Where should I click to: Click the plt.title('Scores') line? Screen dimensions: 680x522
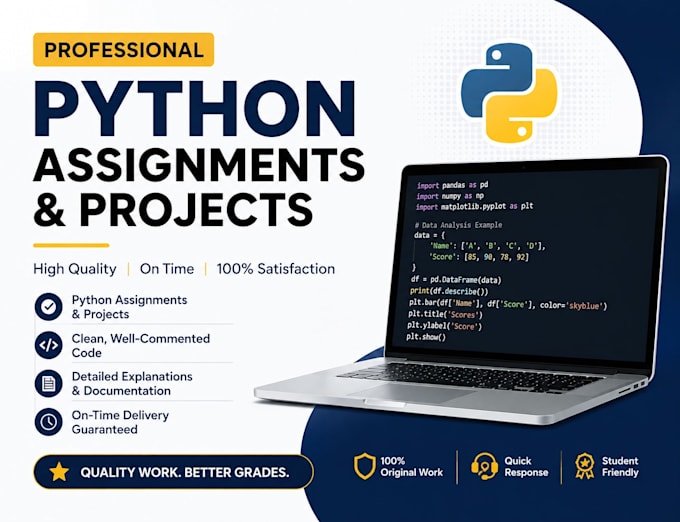coord(445,314)
